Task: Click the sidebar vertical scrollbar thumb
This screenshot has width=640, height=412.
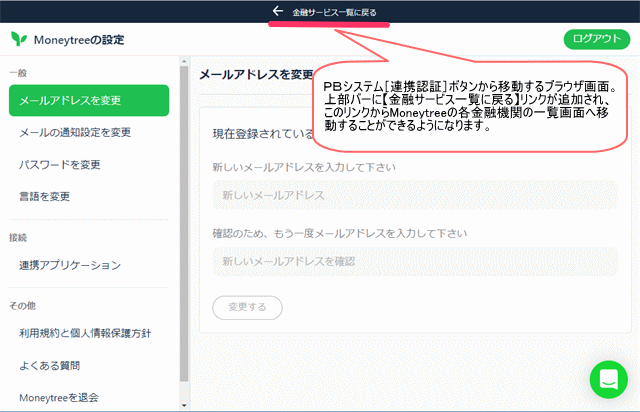Action: [x=184, y=224]
